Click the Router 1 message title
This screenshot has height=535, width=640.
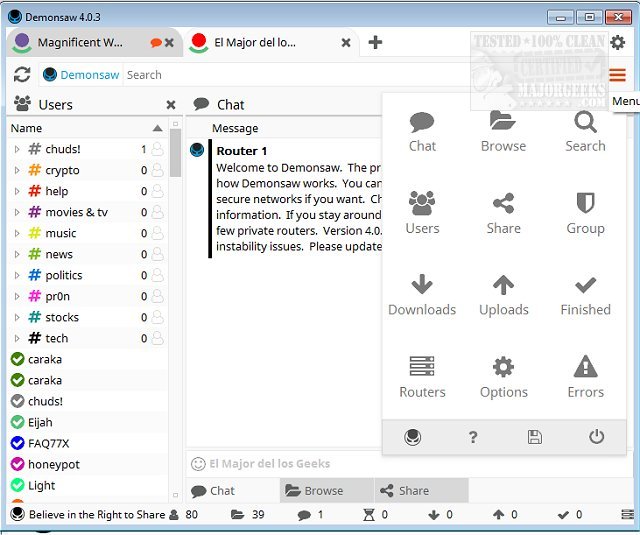(x=242, y=151)
